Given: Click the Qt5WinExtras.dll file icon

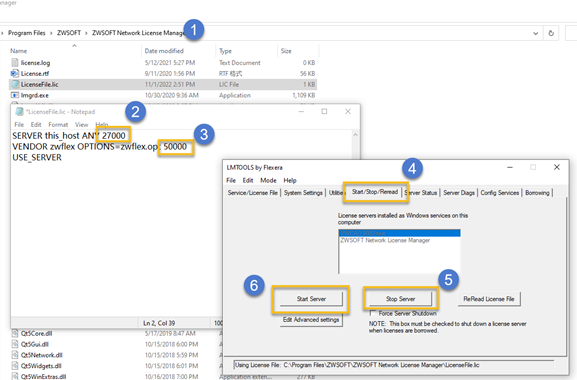Looking at the screenshot, I should point(15,376).
